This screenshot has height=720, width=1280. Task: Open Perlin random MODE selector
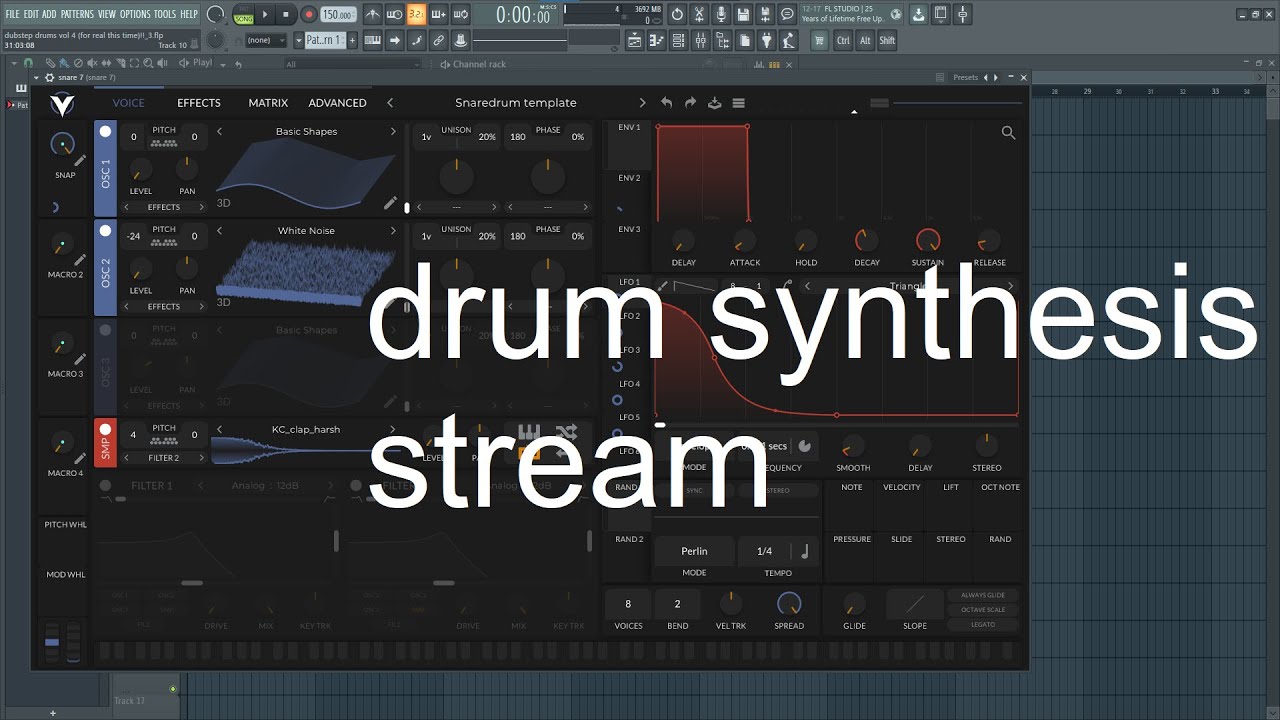[x=694, y=551]
